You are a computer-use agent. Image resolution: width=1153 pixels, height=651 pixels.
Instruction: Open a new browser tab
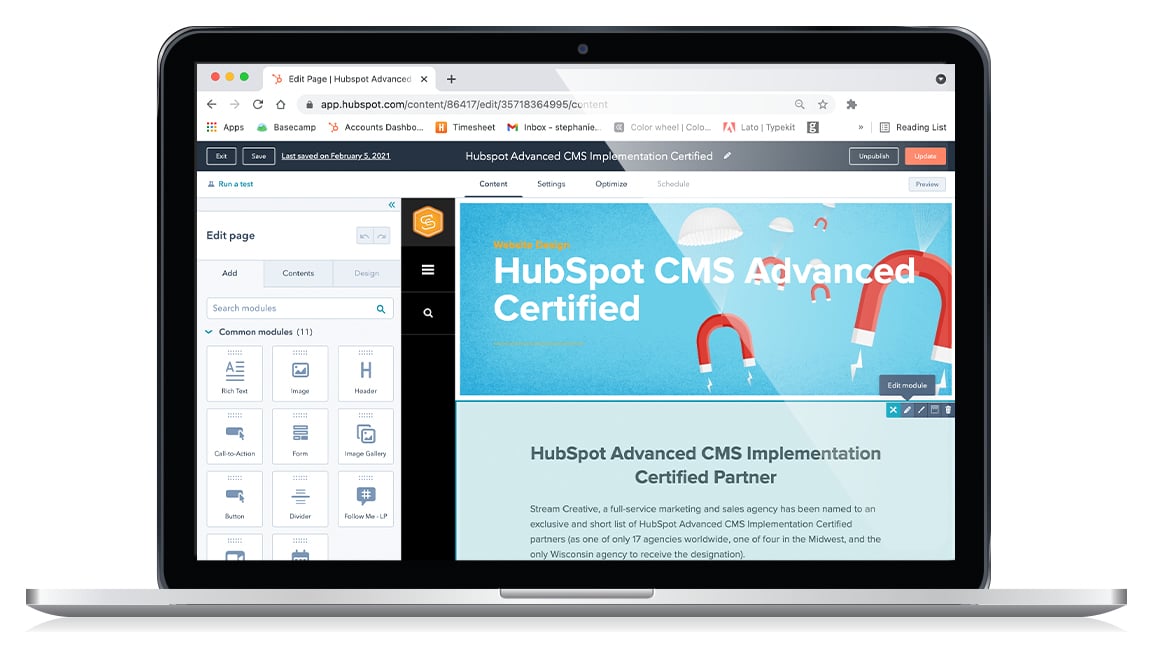[451, 79]
